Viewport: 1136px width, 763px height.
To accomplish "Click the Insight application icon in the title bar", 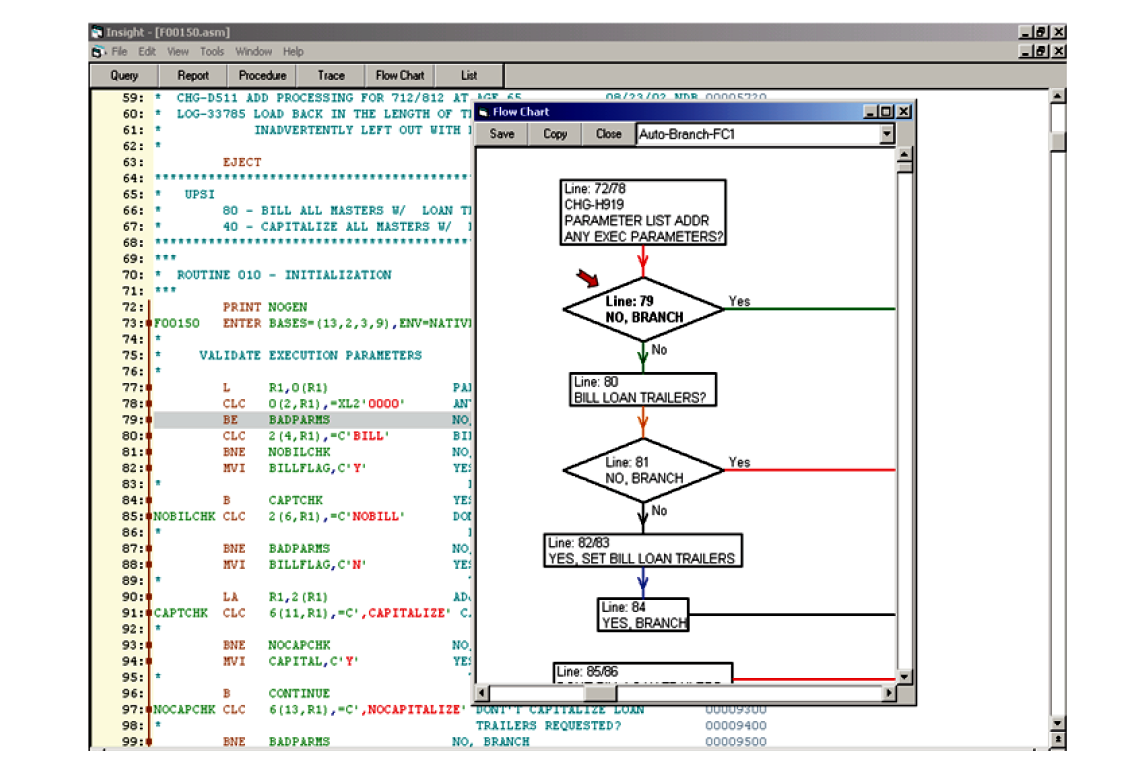I will click(x=97, y=31).
